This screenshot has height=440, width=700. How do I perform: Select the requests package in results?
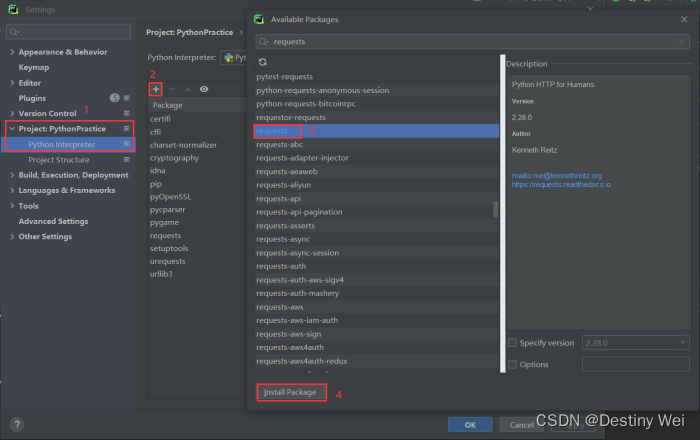click(377, 131)
